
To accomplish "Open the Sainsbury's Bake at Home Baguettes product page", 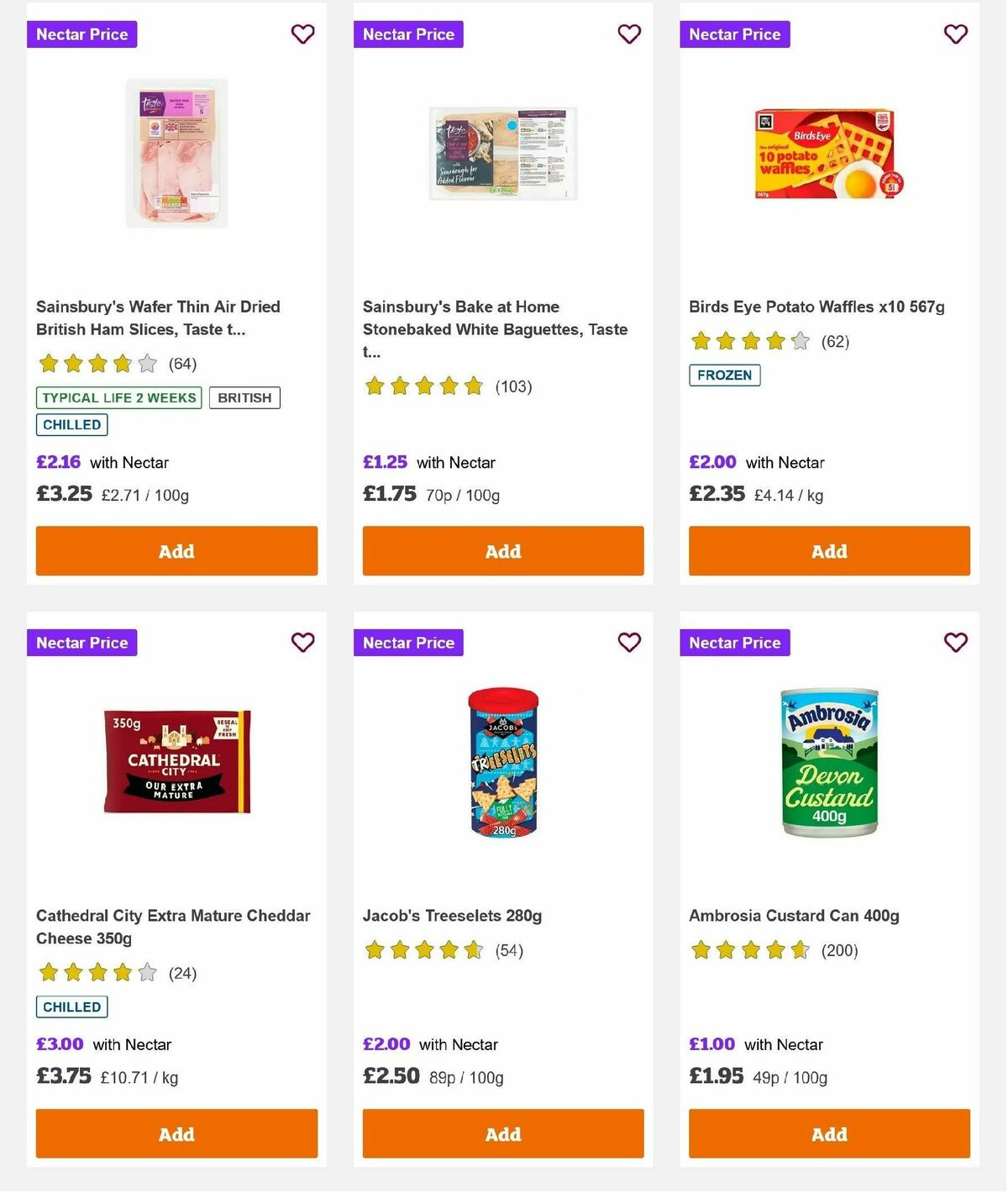I will click(x=495, y=329).
